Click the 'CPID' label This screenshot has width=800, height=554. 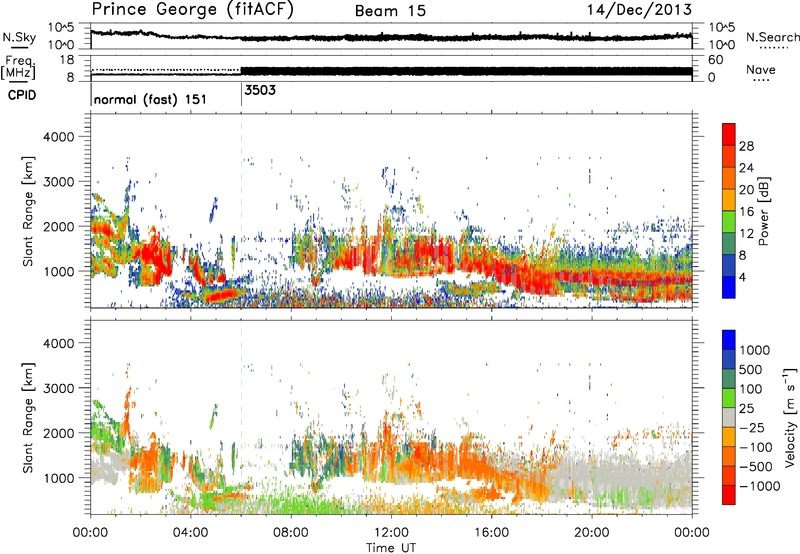(x=22, y=95)
